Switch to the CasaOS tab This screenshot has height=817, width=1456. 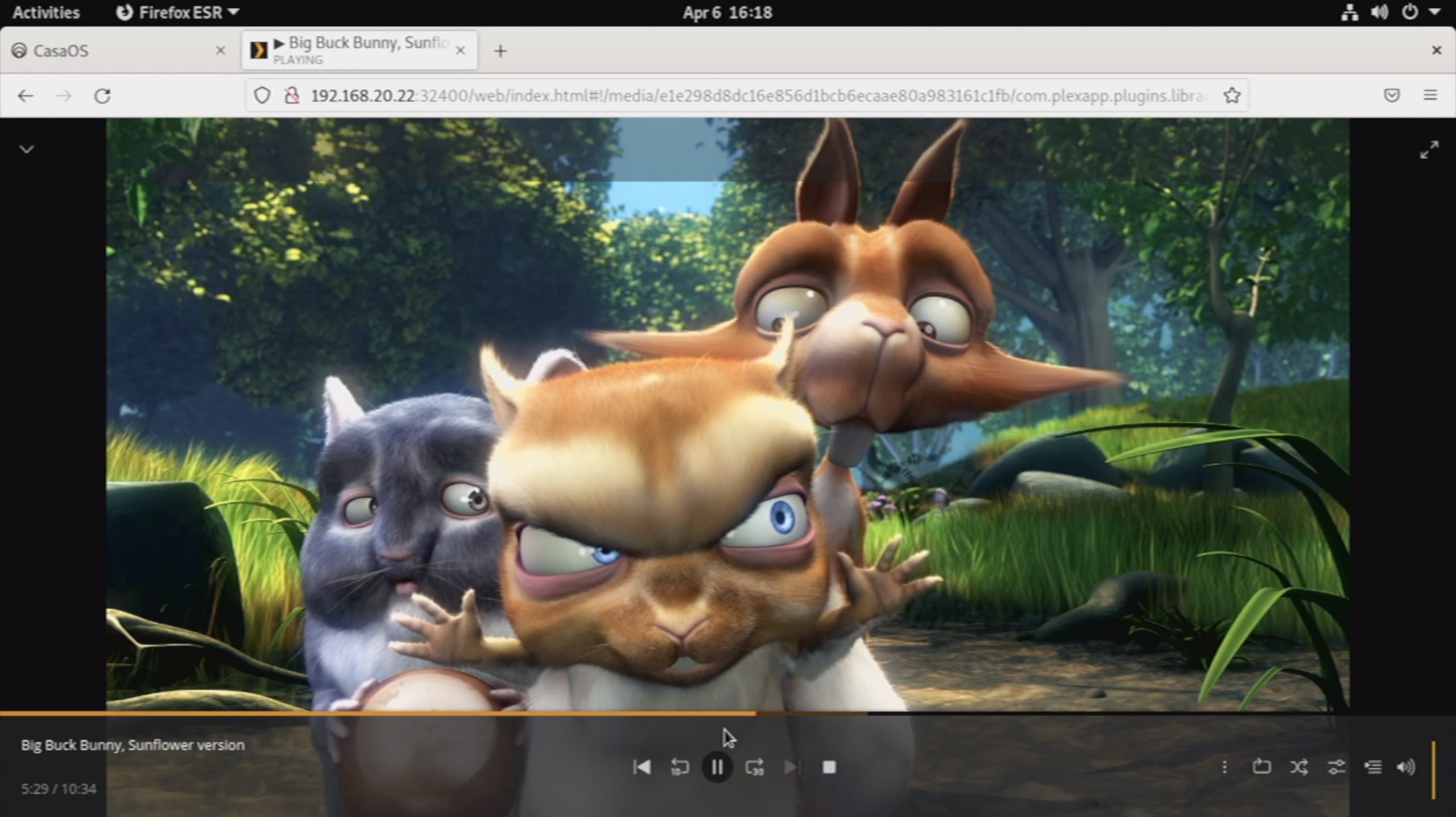pyautogui.click(x=114, y=51)
